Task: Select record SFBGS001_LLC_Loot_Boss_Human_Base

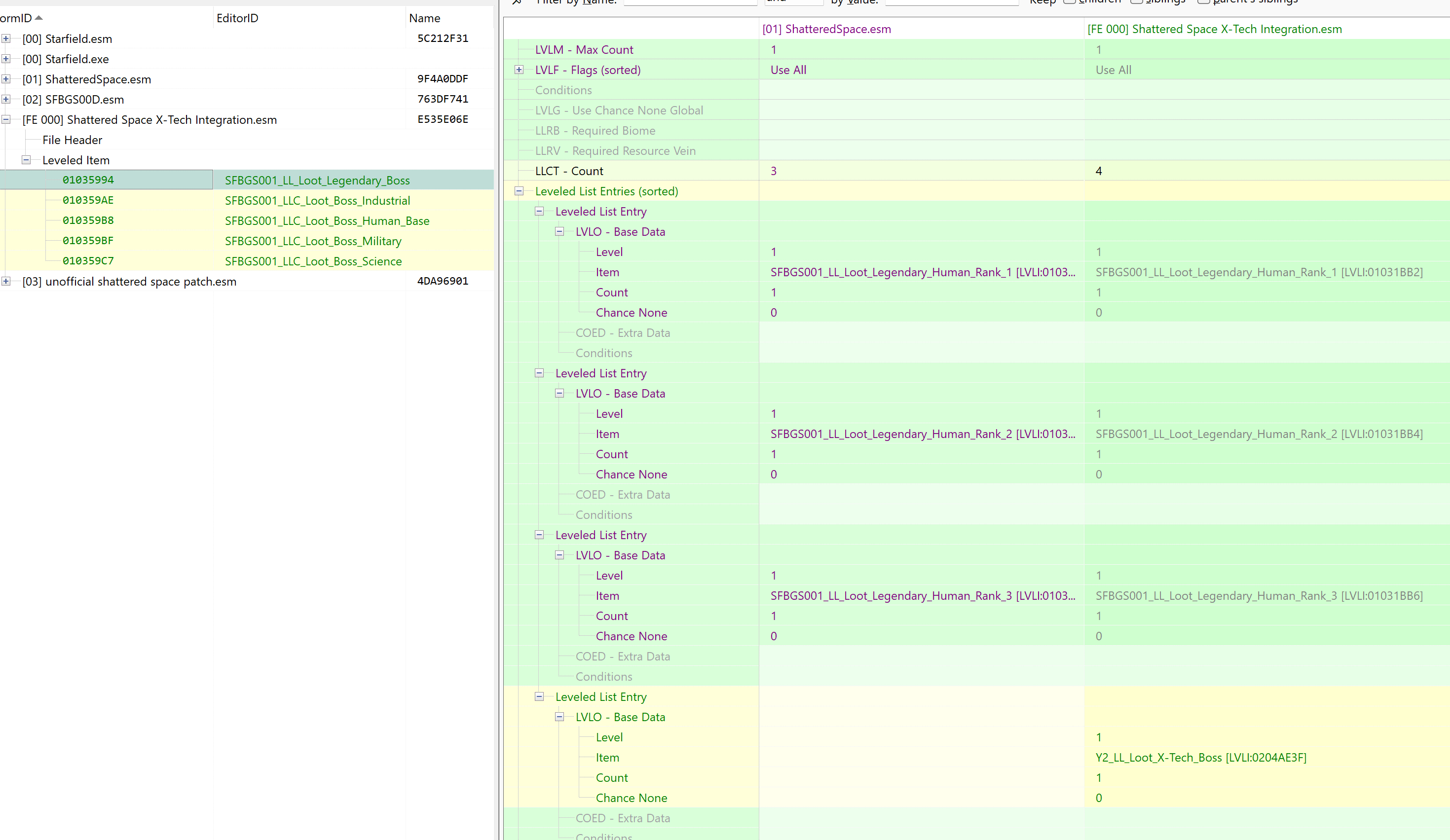Action: point(328,221)
